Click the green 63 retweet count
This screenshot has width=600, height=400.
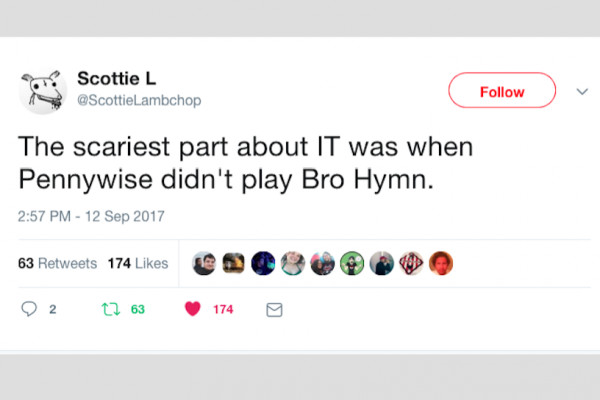click(138, 309)
